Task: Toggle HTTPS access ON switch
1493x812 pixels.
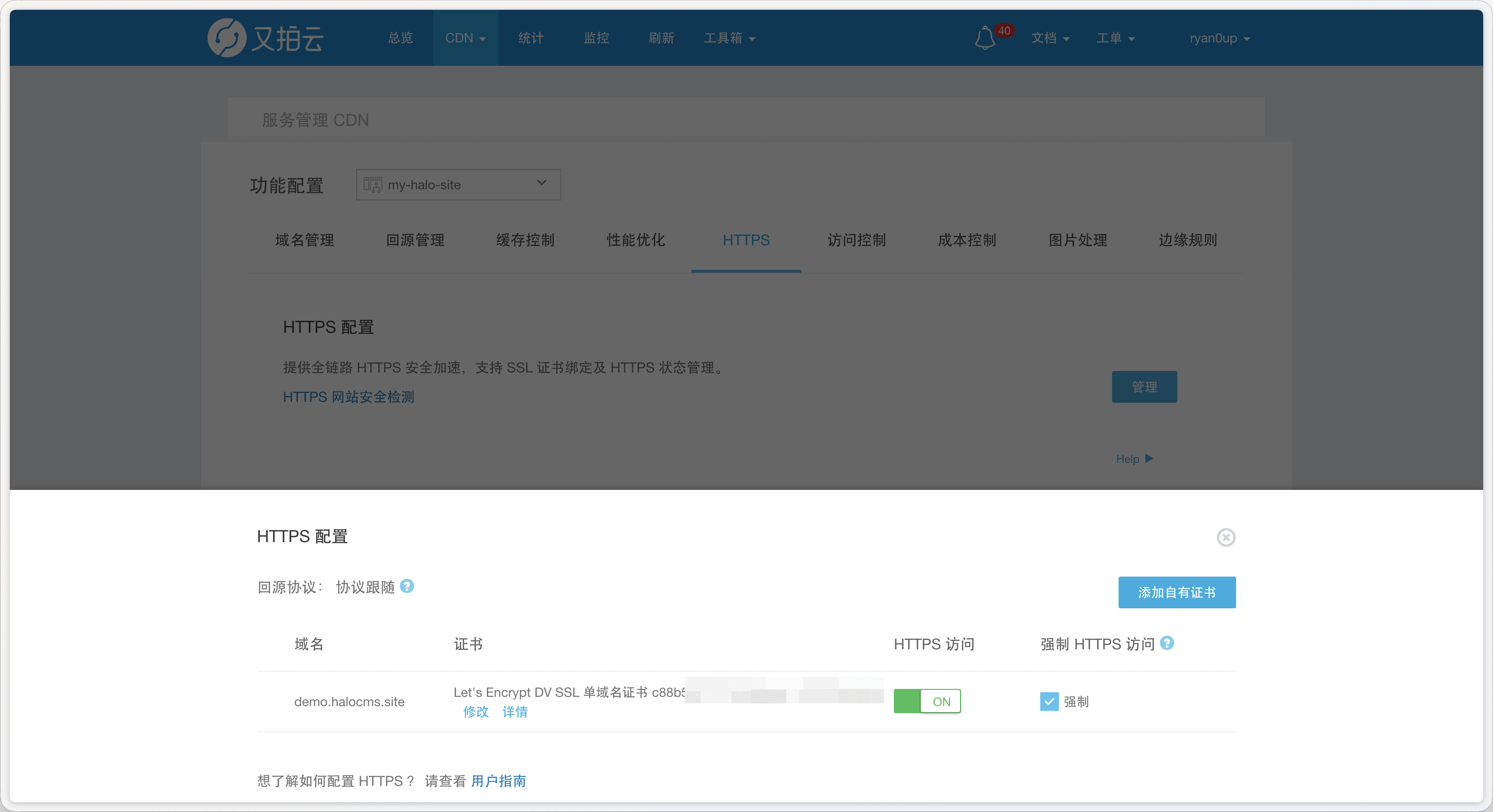Action: tap(927, 702)
